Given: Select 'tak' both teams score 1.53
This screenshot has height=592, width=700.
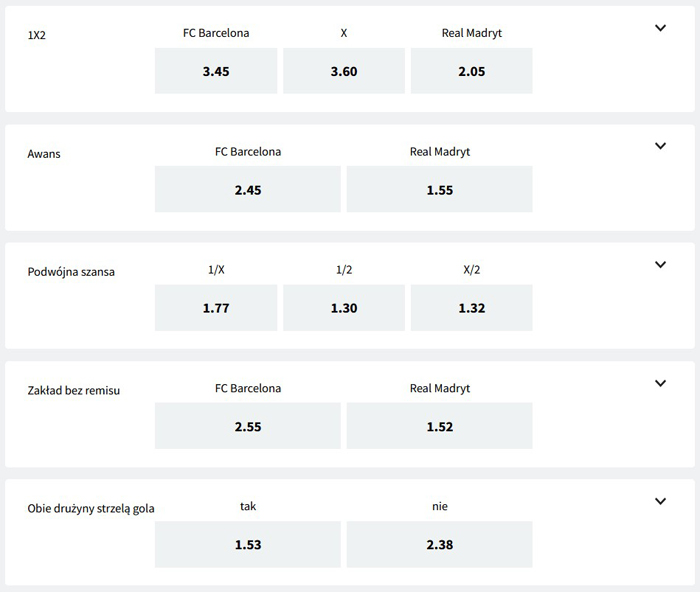Looking at the screenshot, I should [x=248, y=544].
